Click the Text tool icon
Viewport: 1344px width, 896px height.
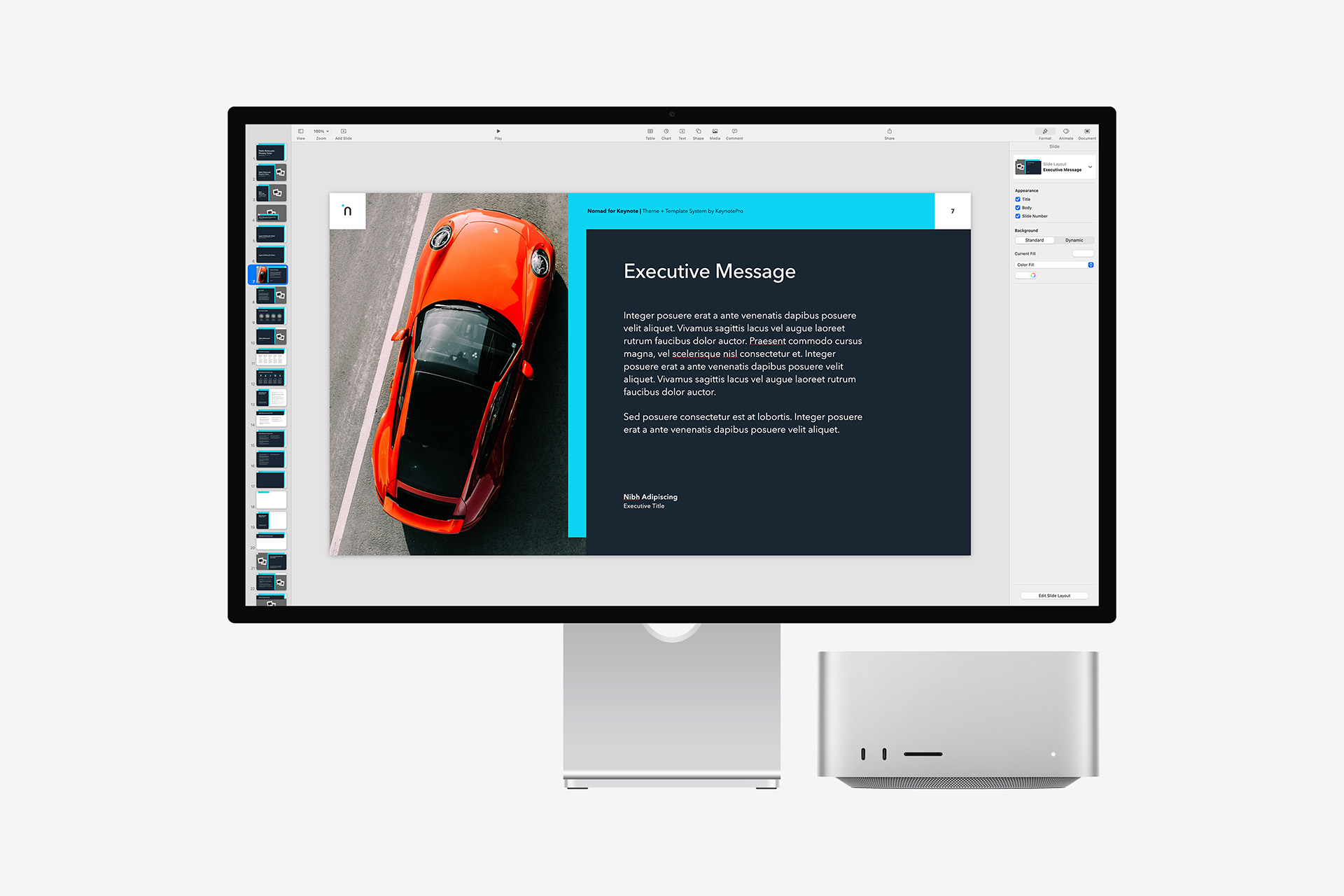coord(683,131)
